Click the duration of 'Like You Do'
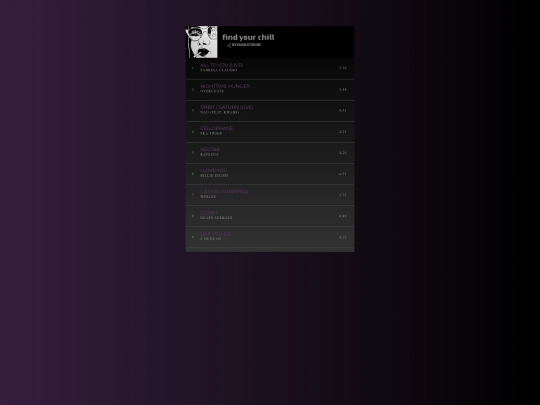 [x=343, y=237]
